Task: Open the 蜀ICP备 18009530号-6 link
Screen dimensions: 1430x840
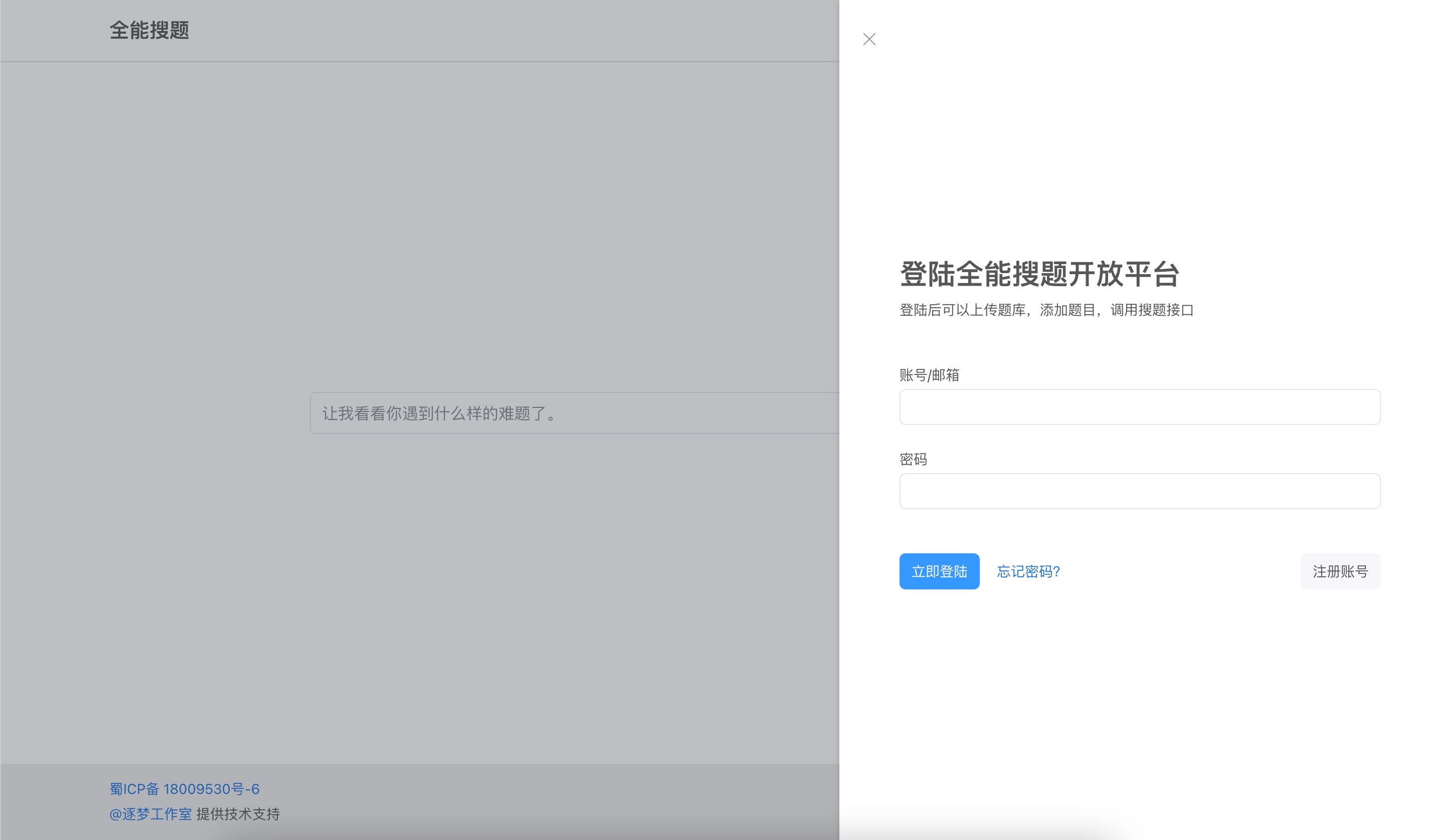Action: coord(185,788)
